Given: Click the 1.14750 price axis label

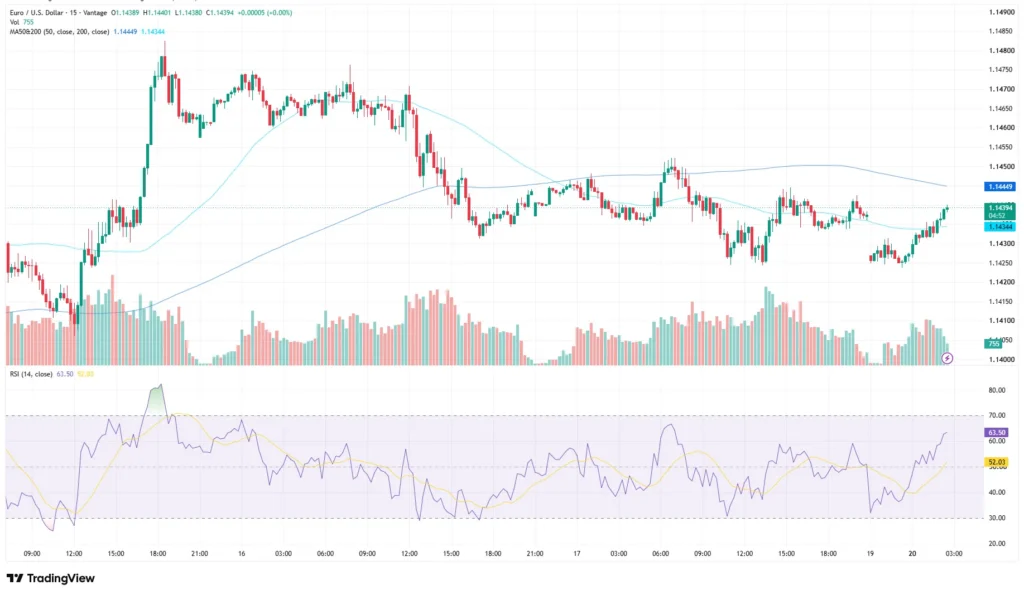Looking at the screenshot, I should (x=1000, y=70).
